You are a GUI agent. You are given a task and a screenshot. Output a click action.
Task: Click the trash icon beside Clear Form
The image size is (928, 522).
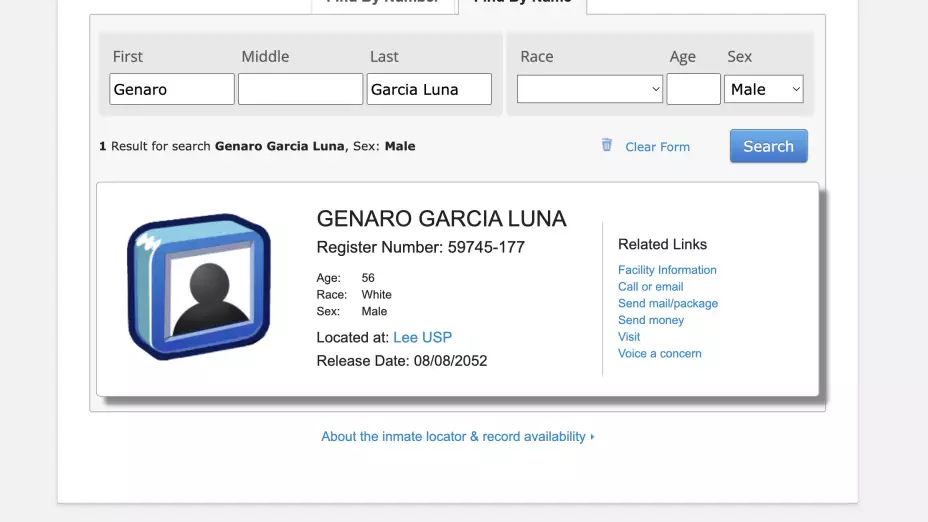click(606, 145)
